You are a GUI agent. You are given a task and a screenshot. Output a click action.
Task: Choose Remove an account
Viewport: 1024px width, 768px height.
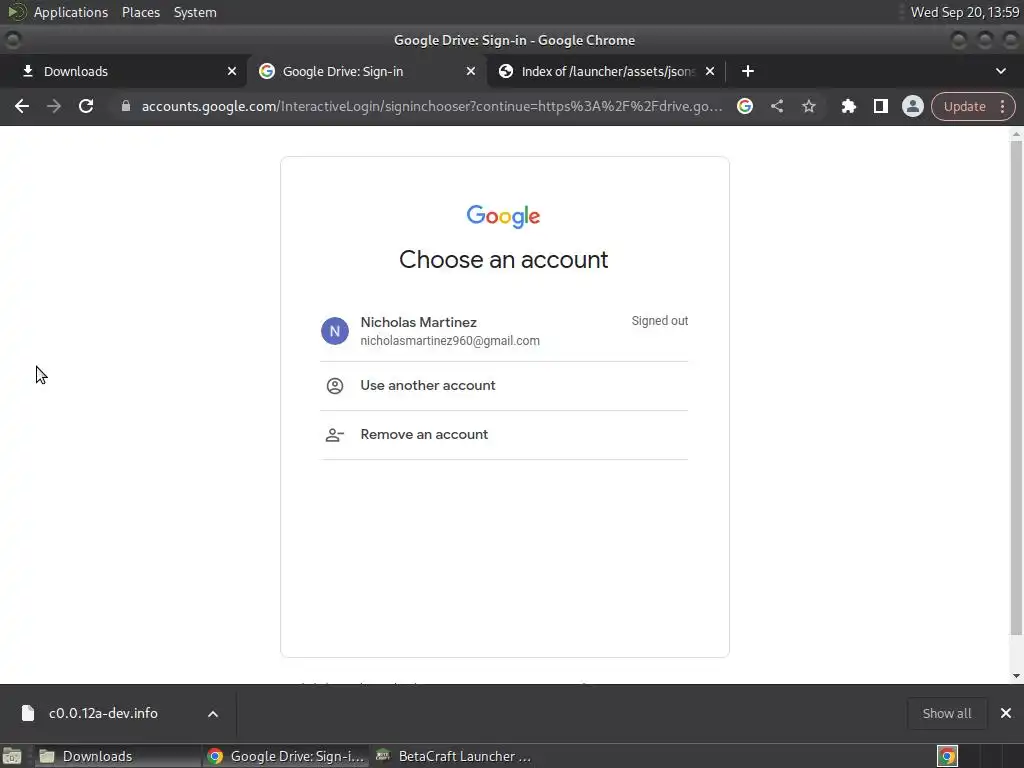point(504,435)
